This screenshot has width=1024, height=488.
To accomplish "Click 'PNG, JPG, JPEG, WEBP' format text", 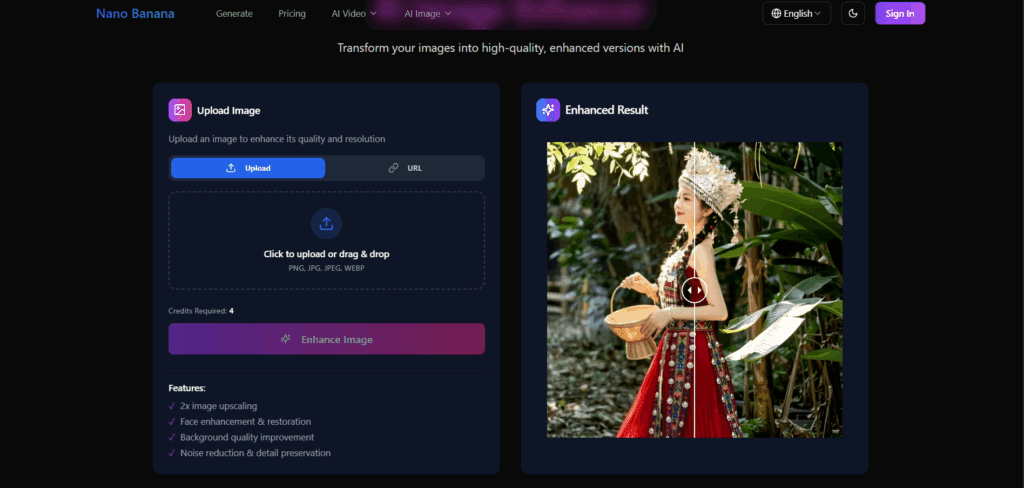I will pyautogui.click(x=327, y=268).
